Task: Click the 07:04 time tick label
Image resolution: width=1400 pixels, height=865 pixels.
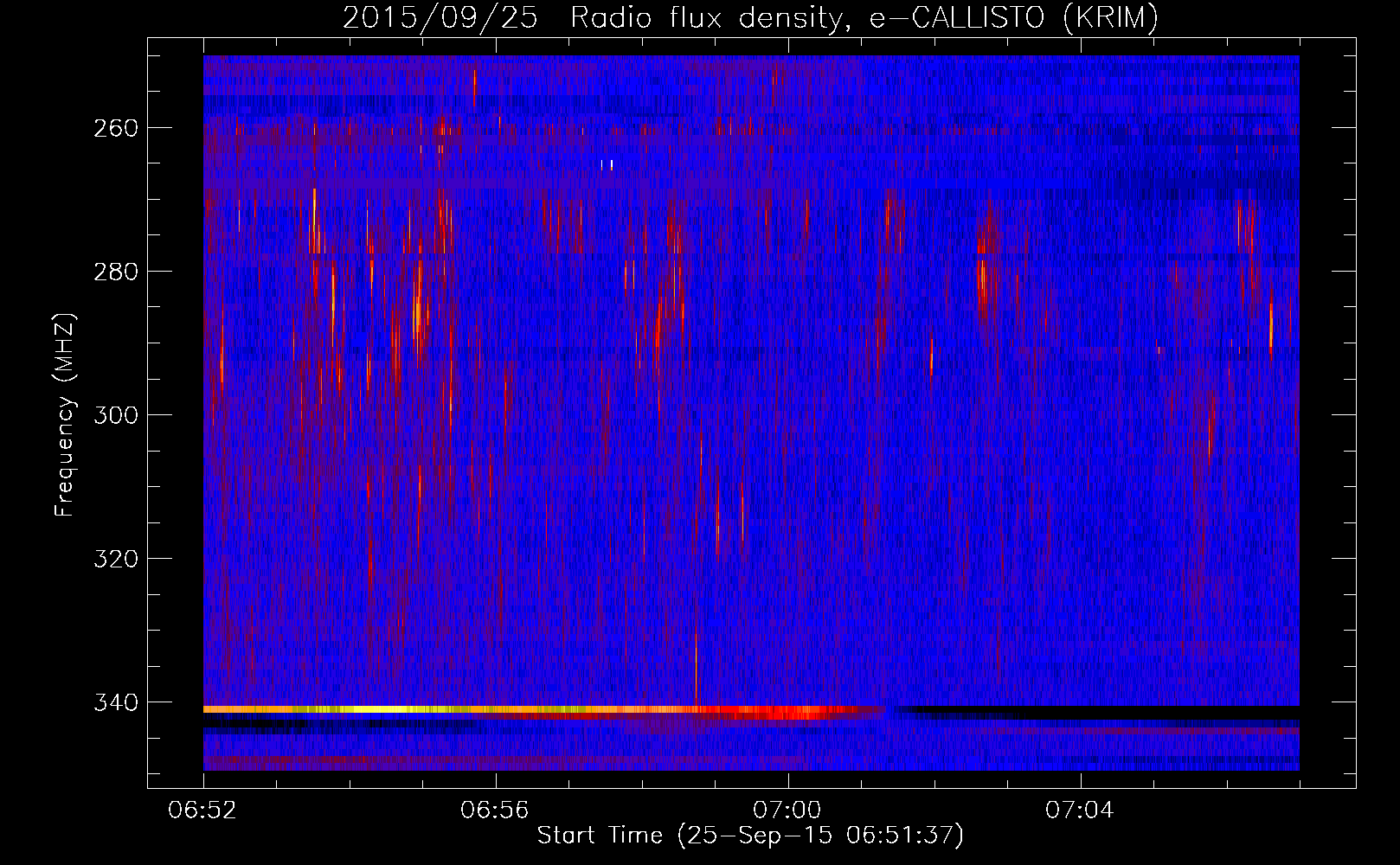Action: (1081, 811)
